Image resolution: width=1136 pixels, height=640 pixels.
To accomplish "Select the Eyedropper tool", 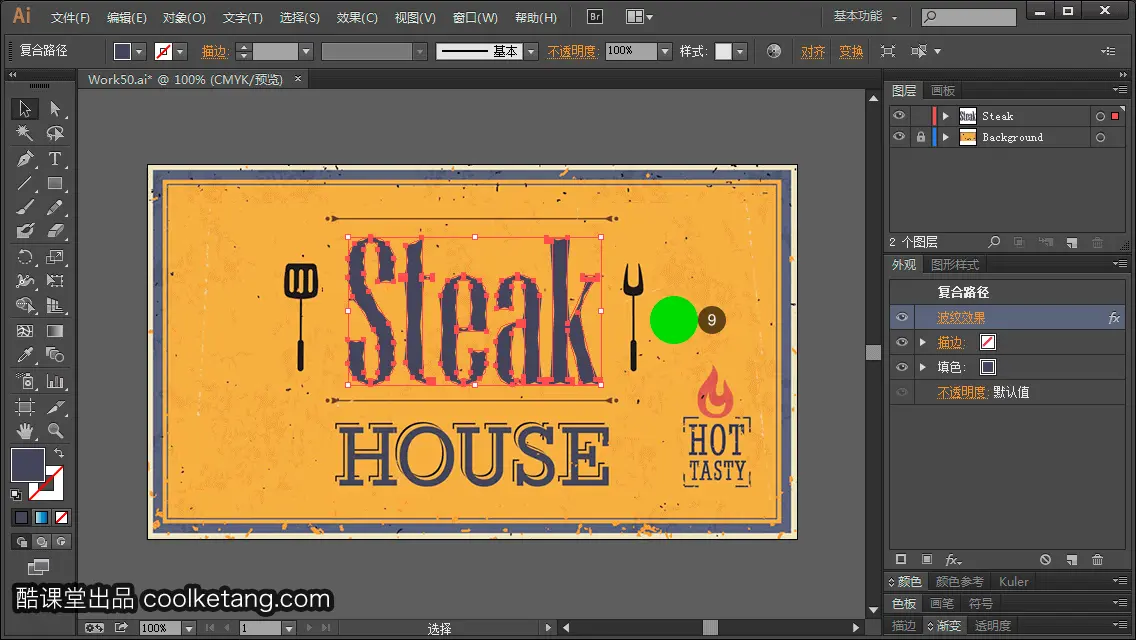I will tap(25, 355).
